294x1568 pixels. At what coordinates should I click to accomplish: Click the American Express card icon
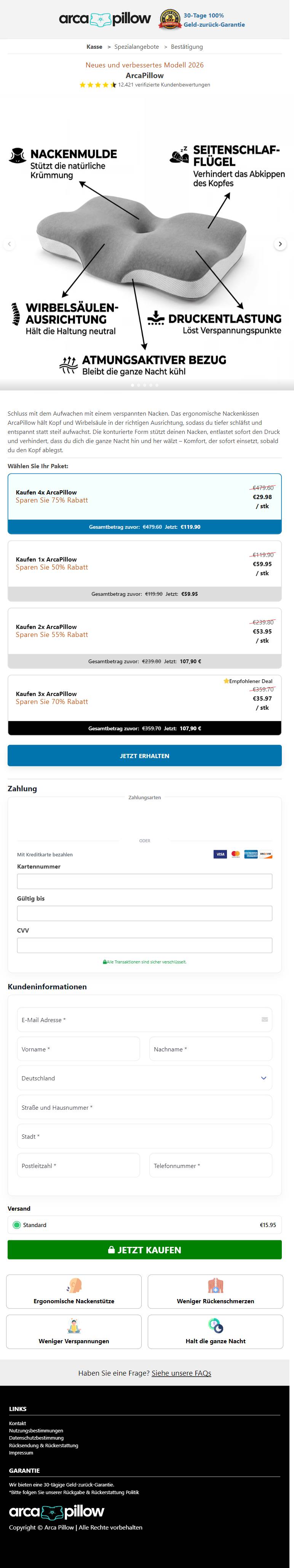click(x=251, y=854)
